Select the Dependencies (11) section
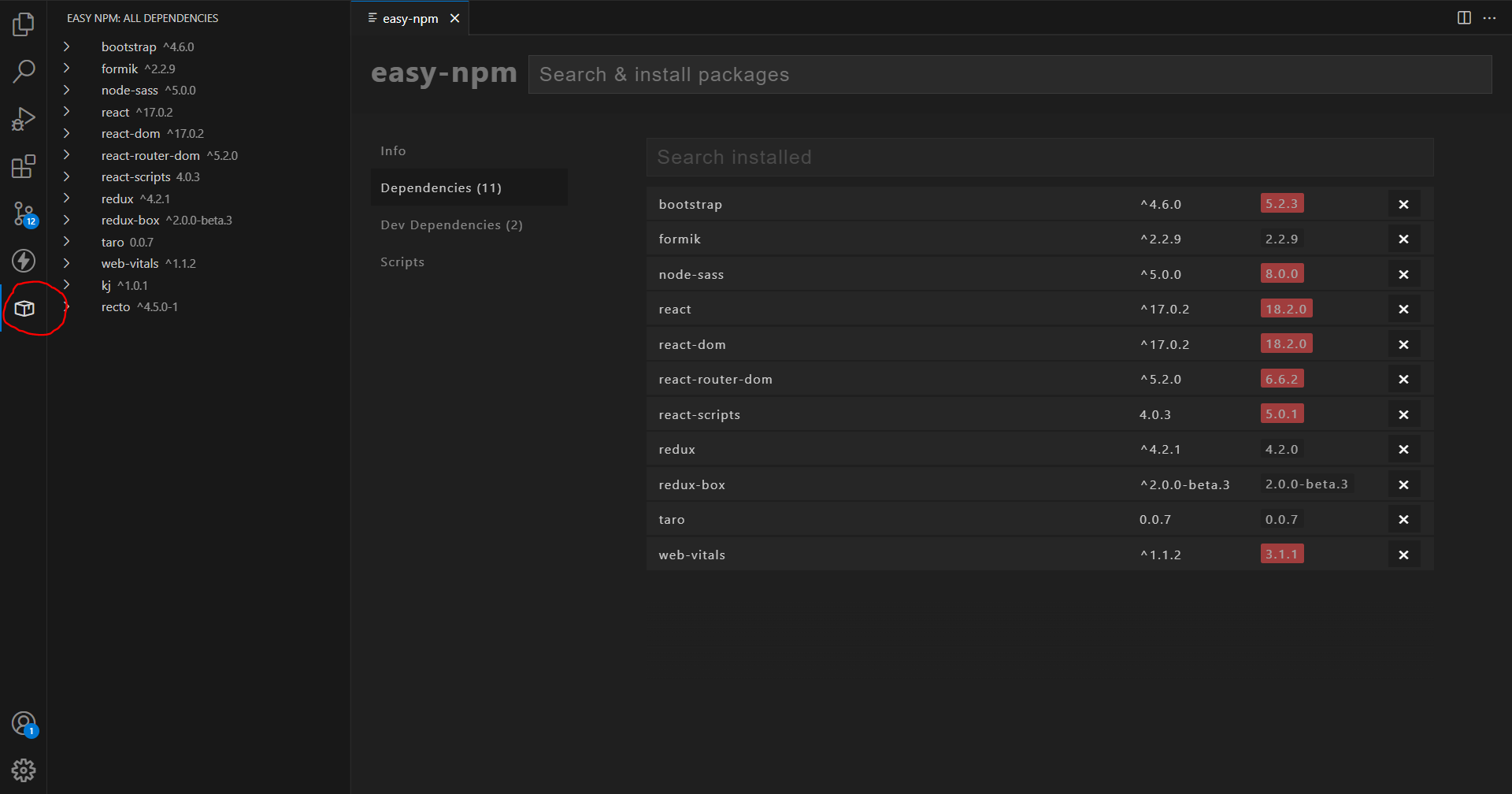This screenshot has height=794, width=1512. pyautogui.click(x=469, y=187)
